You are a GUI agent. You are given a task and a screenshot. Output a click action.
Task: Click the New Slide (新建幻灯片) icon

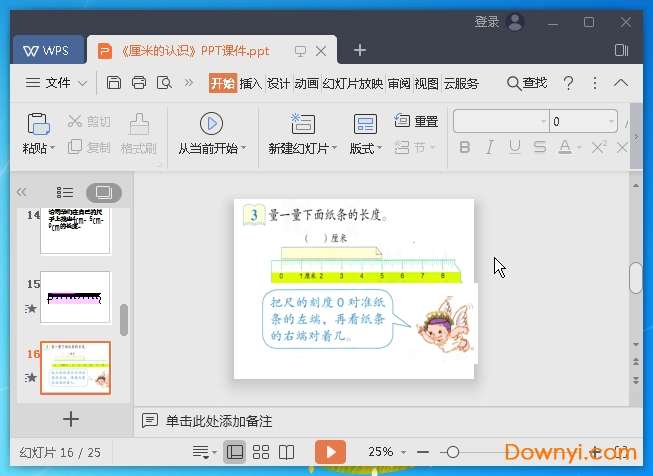[x=303, y=124]
